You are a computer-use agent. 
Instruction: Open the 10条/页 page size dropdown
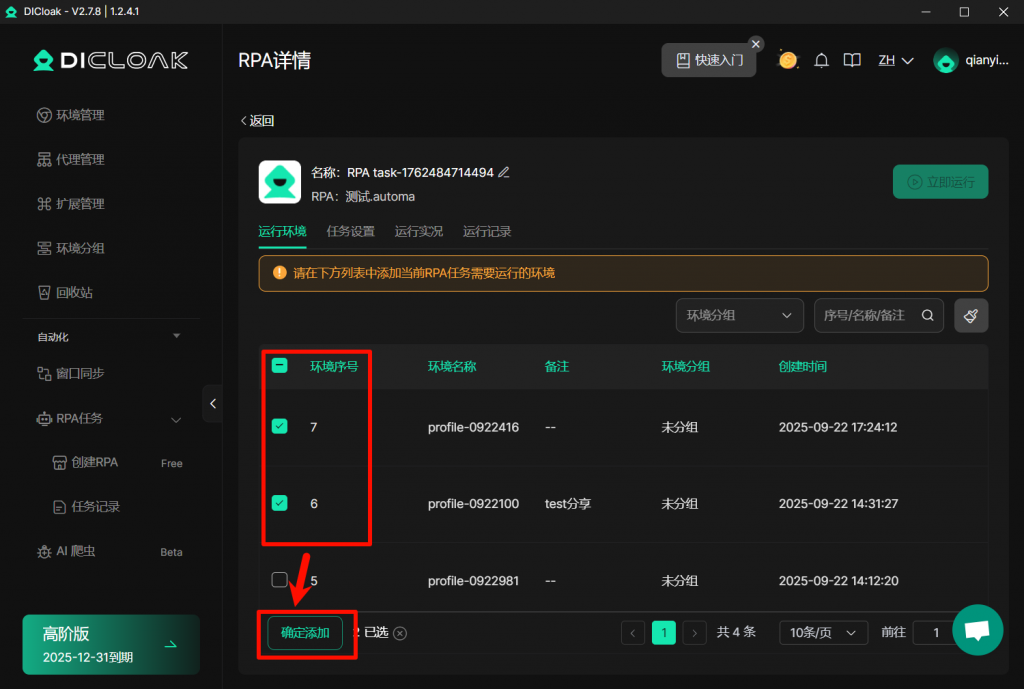pyautogui.click(x=823, y=632)
